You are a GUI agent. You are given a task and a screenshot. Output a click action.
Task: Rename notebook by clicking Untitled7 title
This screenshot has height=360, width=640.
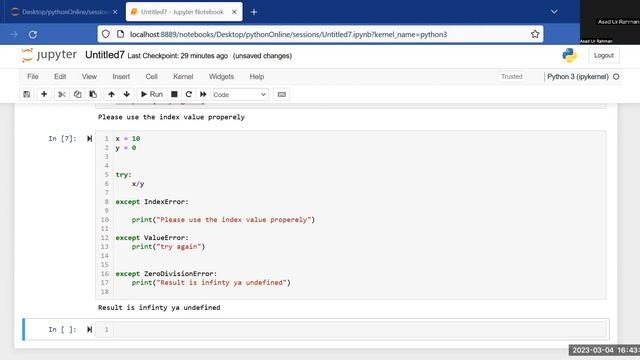(104, 55)
